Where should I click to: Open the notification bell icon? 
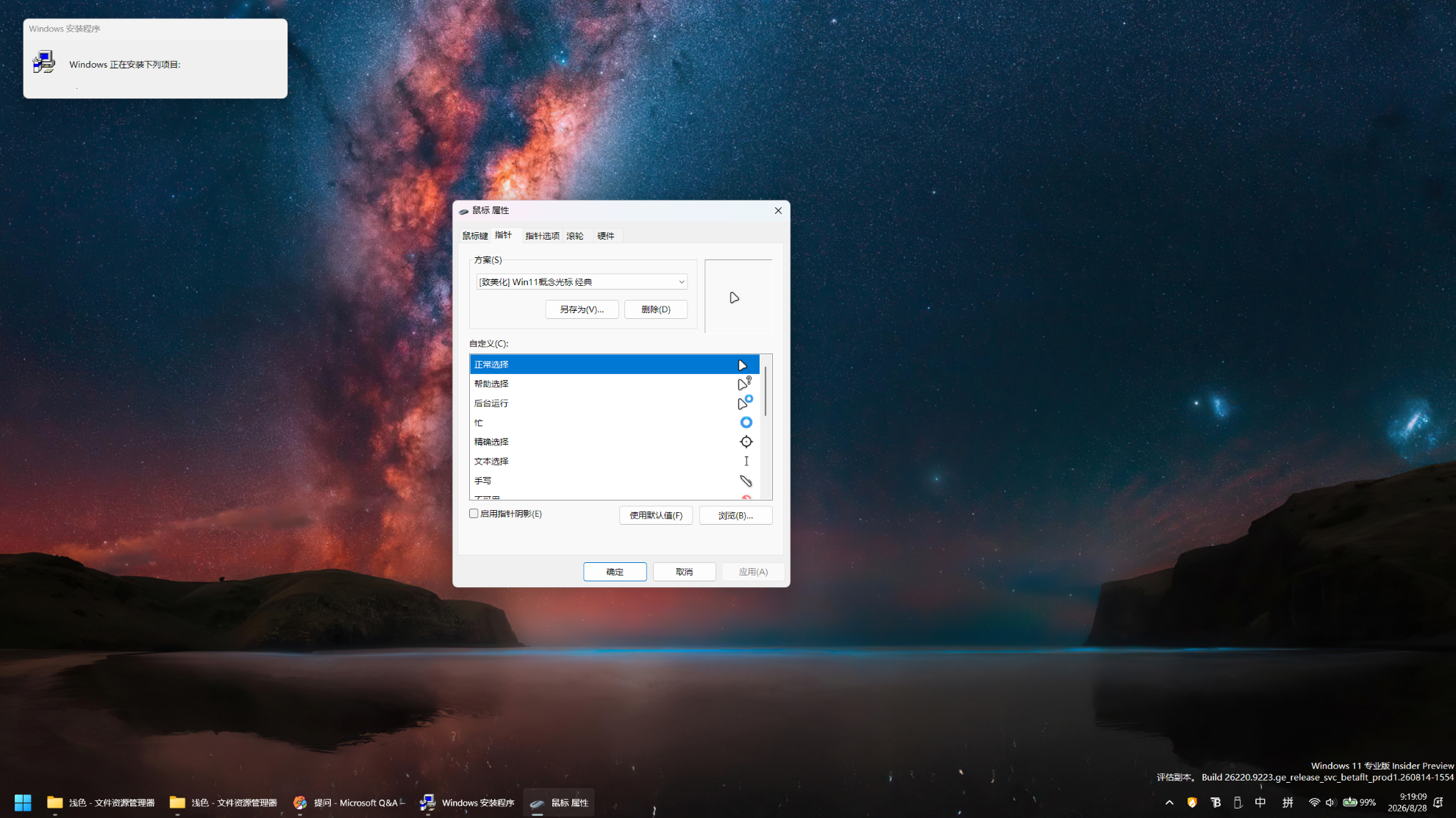coord(1438,803)
